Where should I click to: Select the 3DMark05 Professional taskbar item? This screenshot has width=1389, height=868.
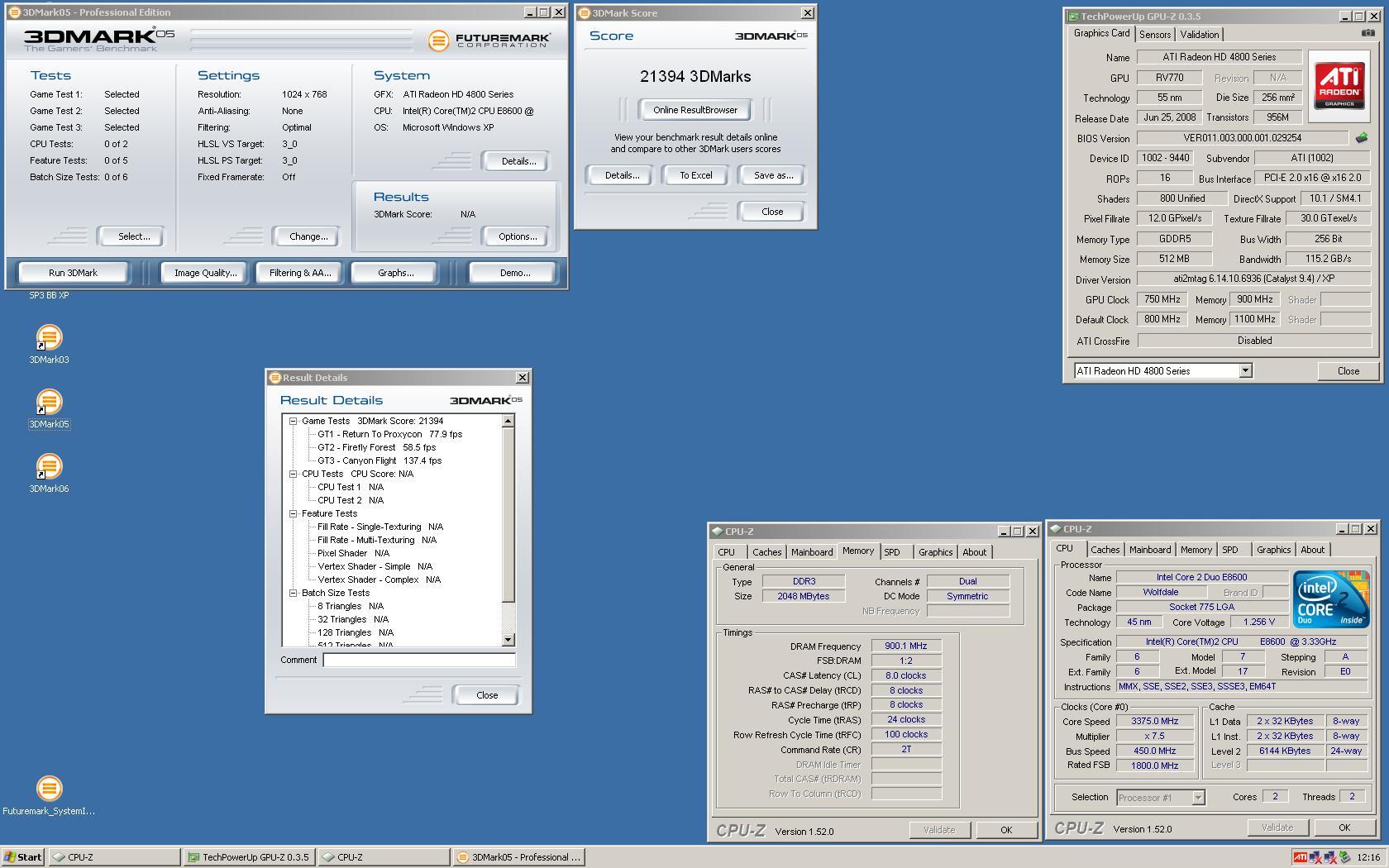coord(519,857)
